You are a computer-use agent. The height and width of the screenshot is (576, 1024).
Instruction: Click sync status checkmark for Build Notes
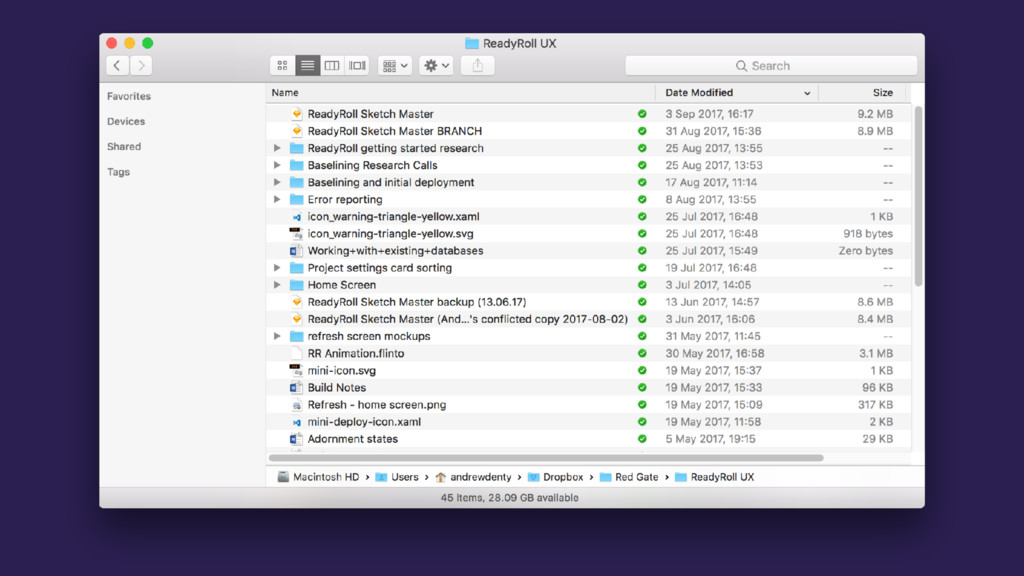tap(642, 388)
